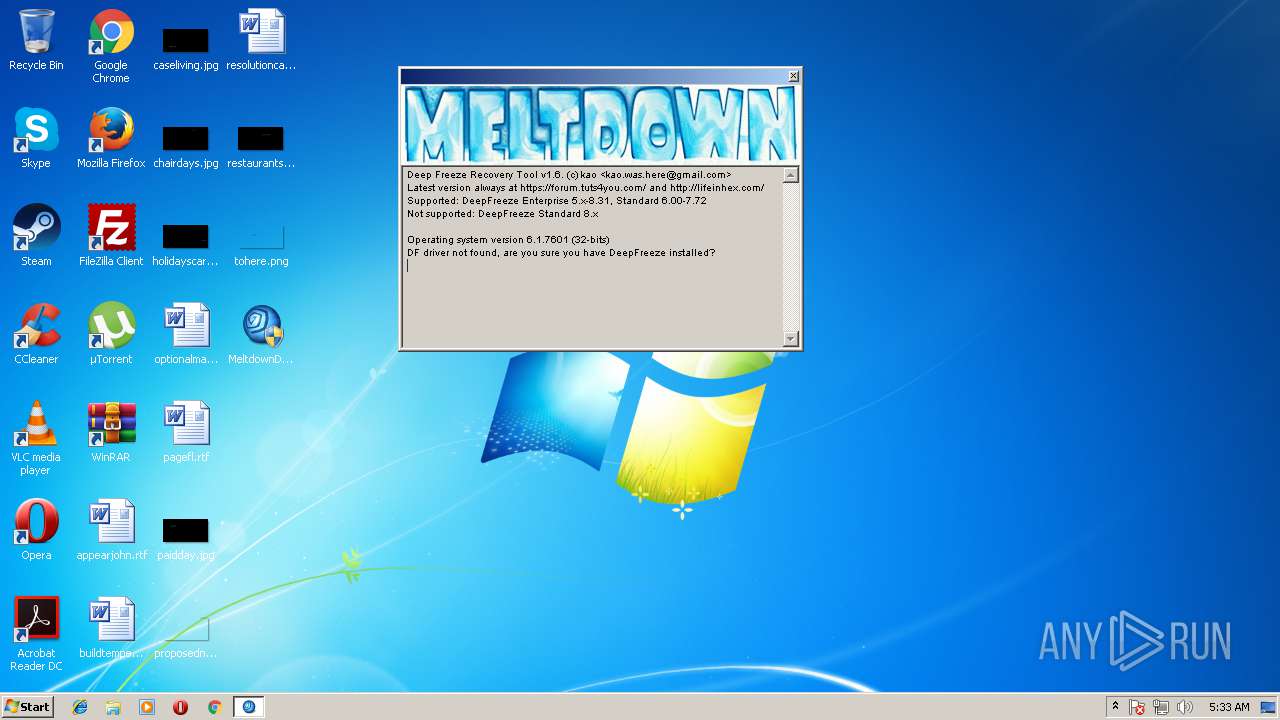Open CCleaner shortcut
The height and width of the screenshot is (720, 1280).
point(36,334)
